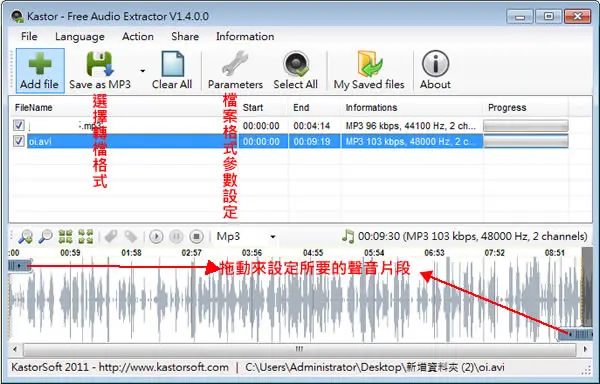Click the horizontal scrollbar right arrow
Viewport: 600px width, 384px height.
click(585, 349)
